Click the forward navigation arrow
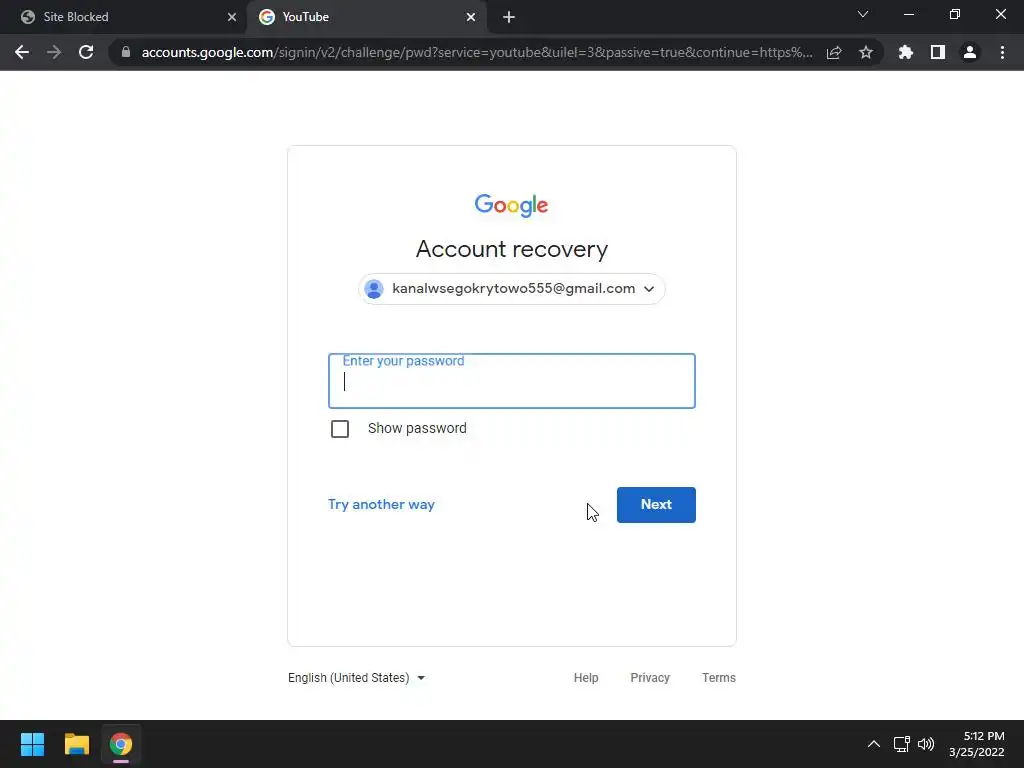Image resolution: width=1024 pixels, height=768 pixels. coord(54,52)
